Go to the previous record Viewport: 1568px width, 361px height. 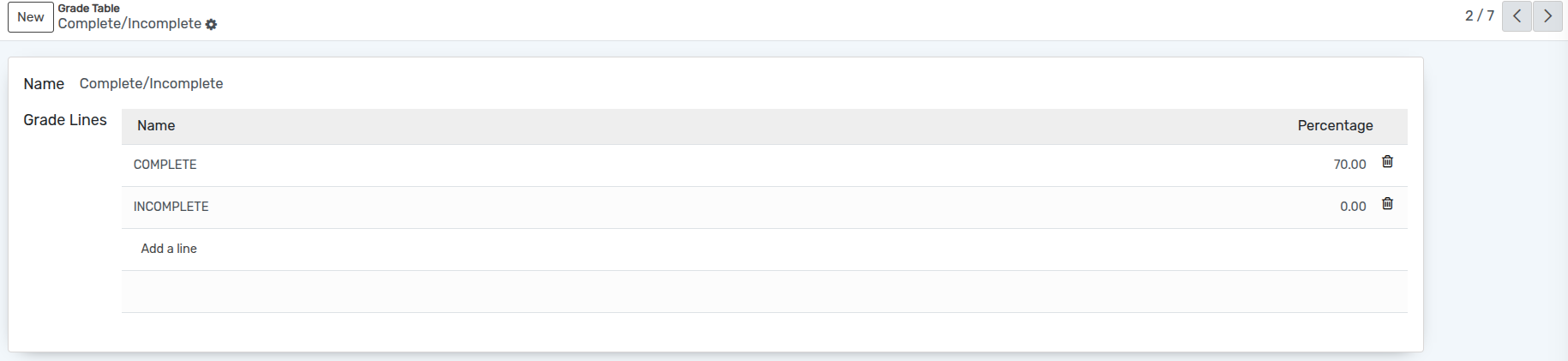tap(1517, 16)
